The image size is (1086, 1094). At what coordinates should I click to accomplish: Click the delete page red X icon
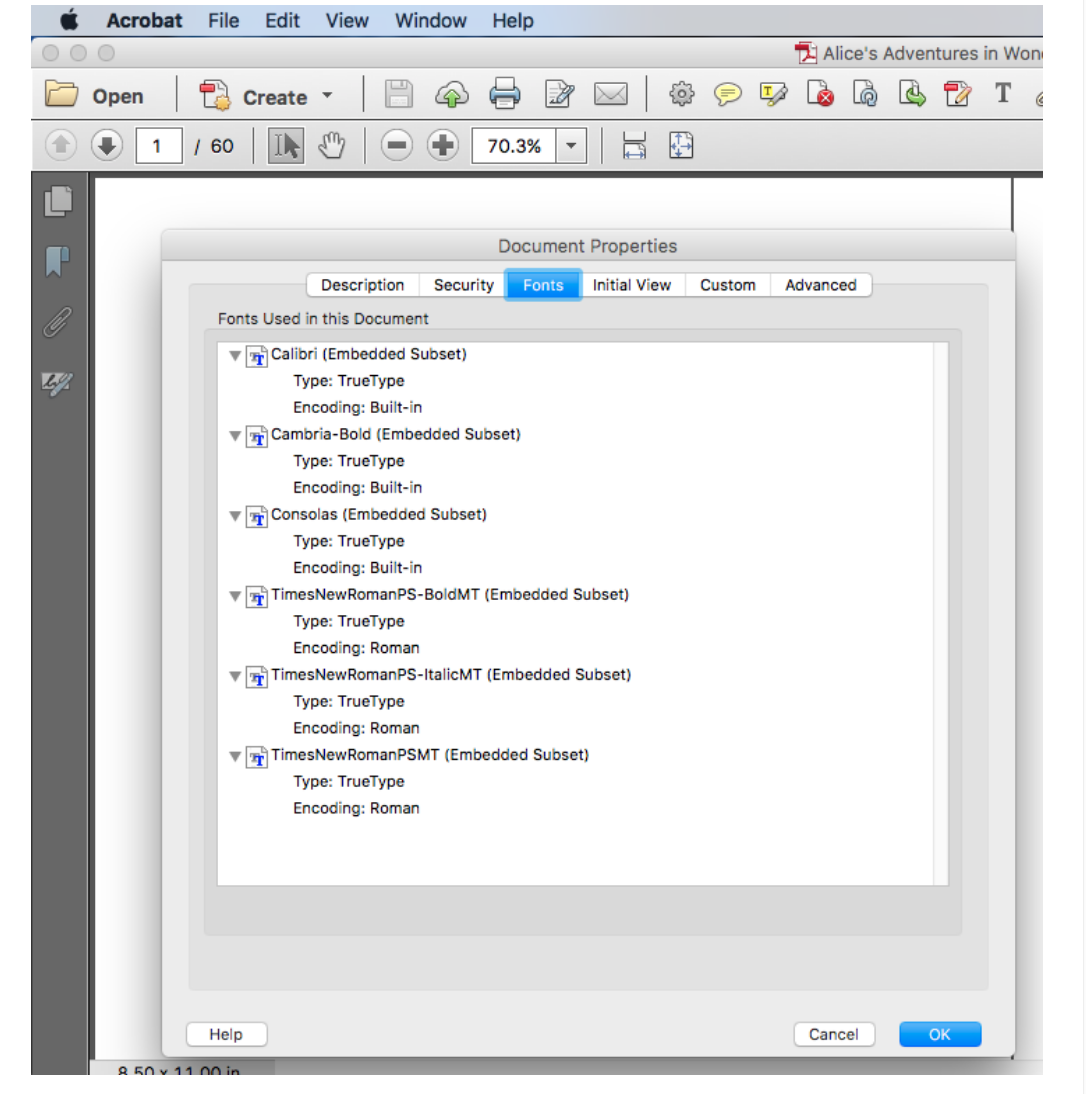[820, 93]
